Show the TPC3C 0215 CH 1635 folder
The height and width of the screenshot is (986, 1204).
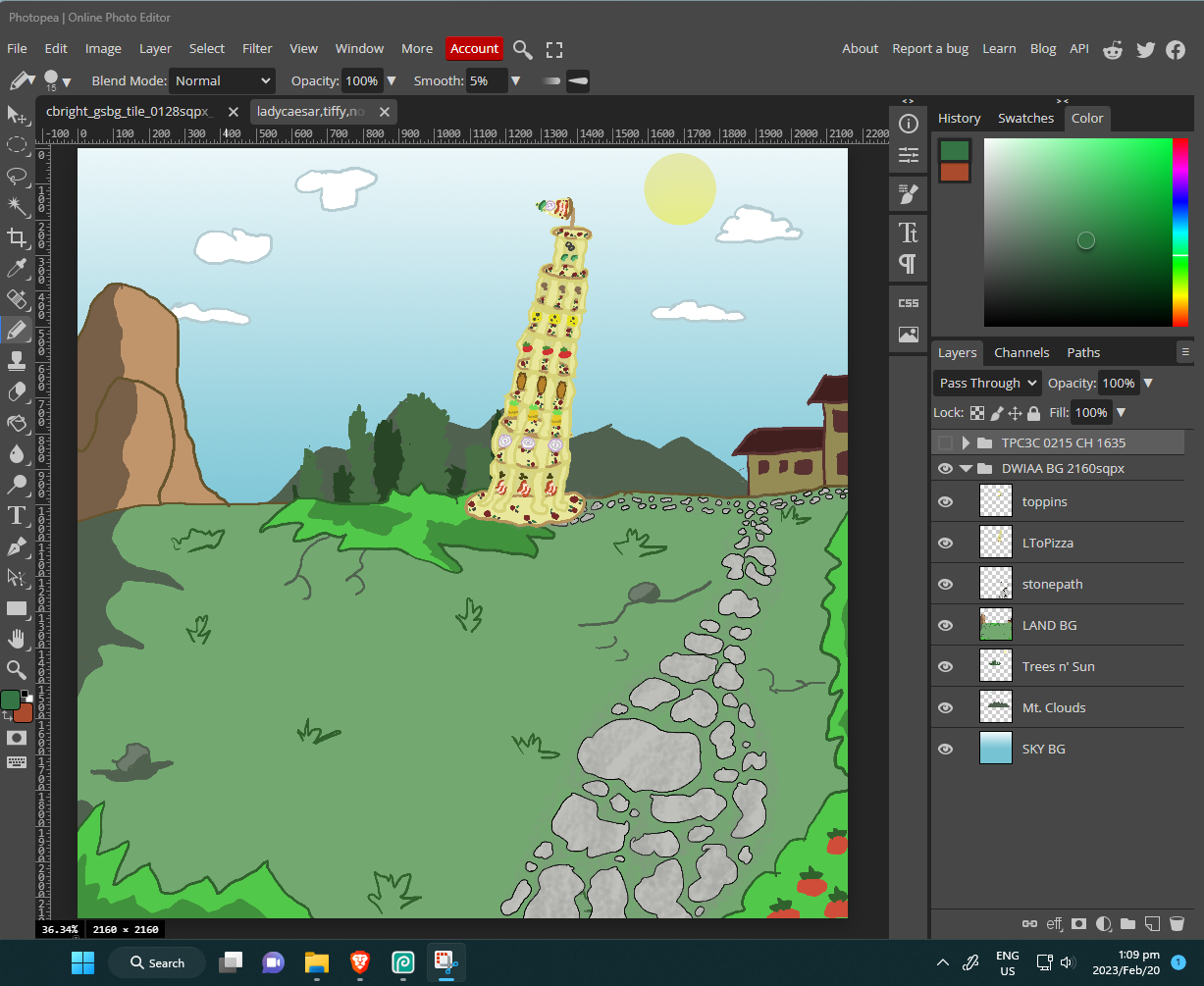[x=945, y=442]
